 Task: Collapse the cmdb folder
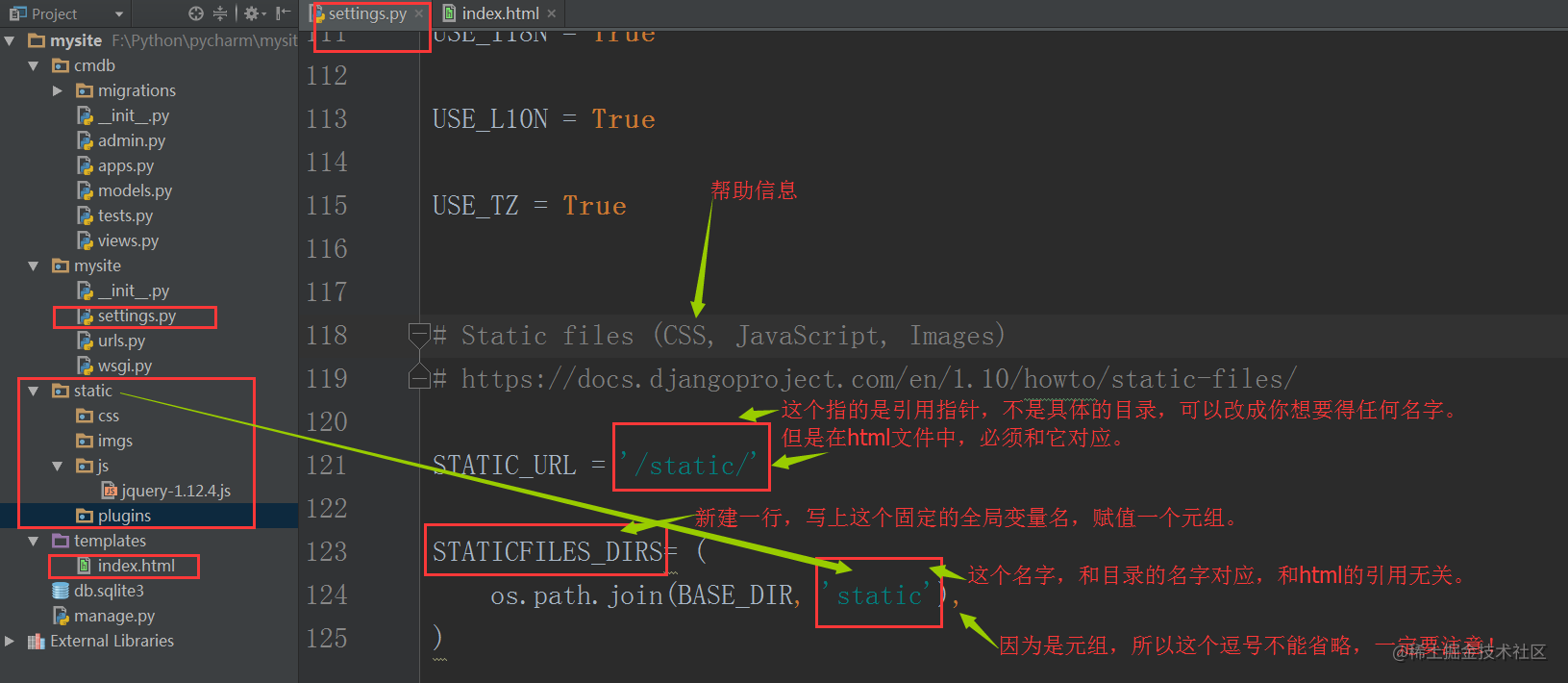pos(34,65)
